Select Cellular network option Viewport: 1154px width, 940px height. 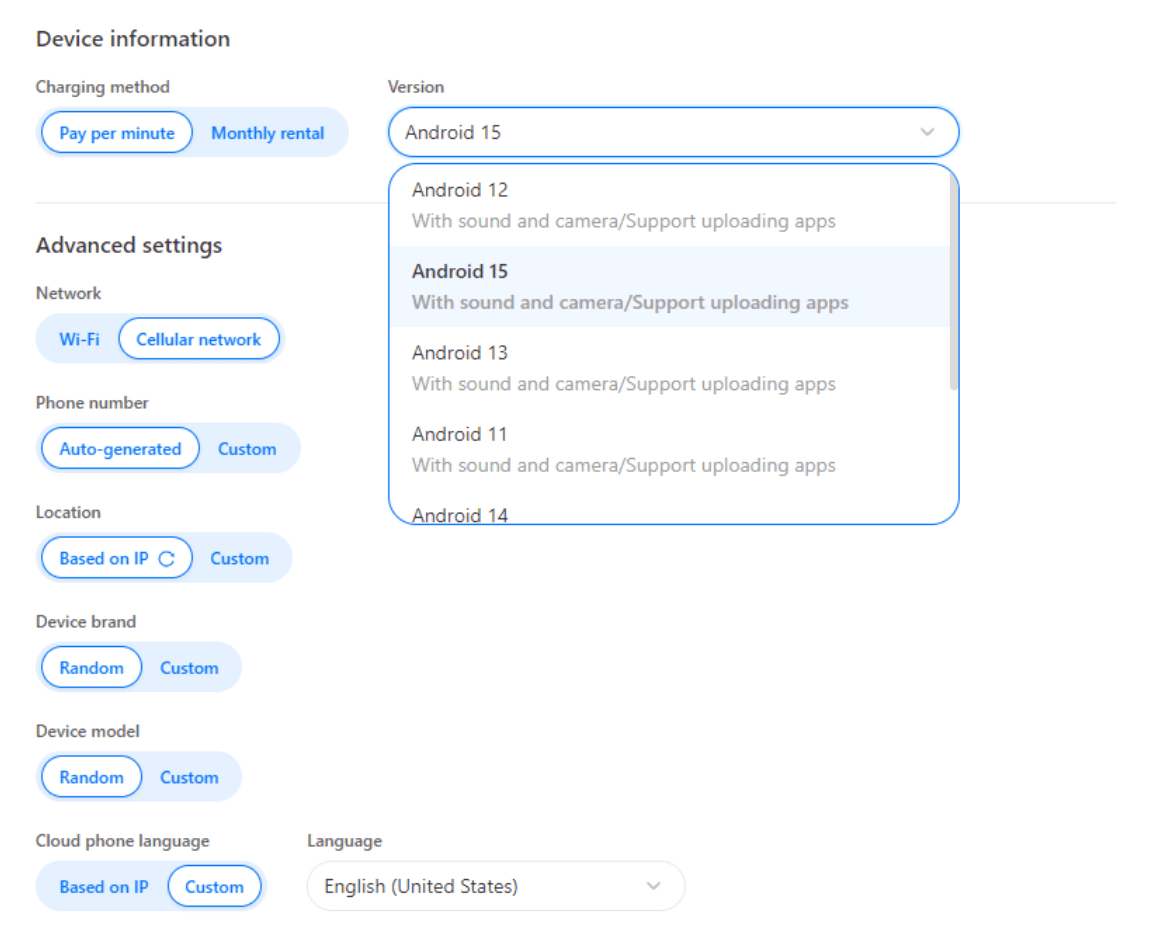pyautogui.click(x=199, y=338)
